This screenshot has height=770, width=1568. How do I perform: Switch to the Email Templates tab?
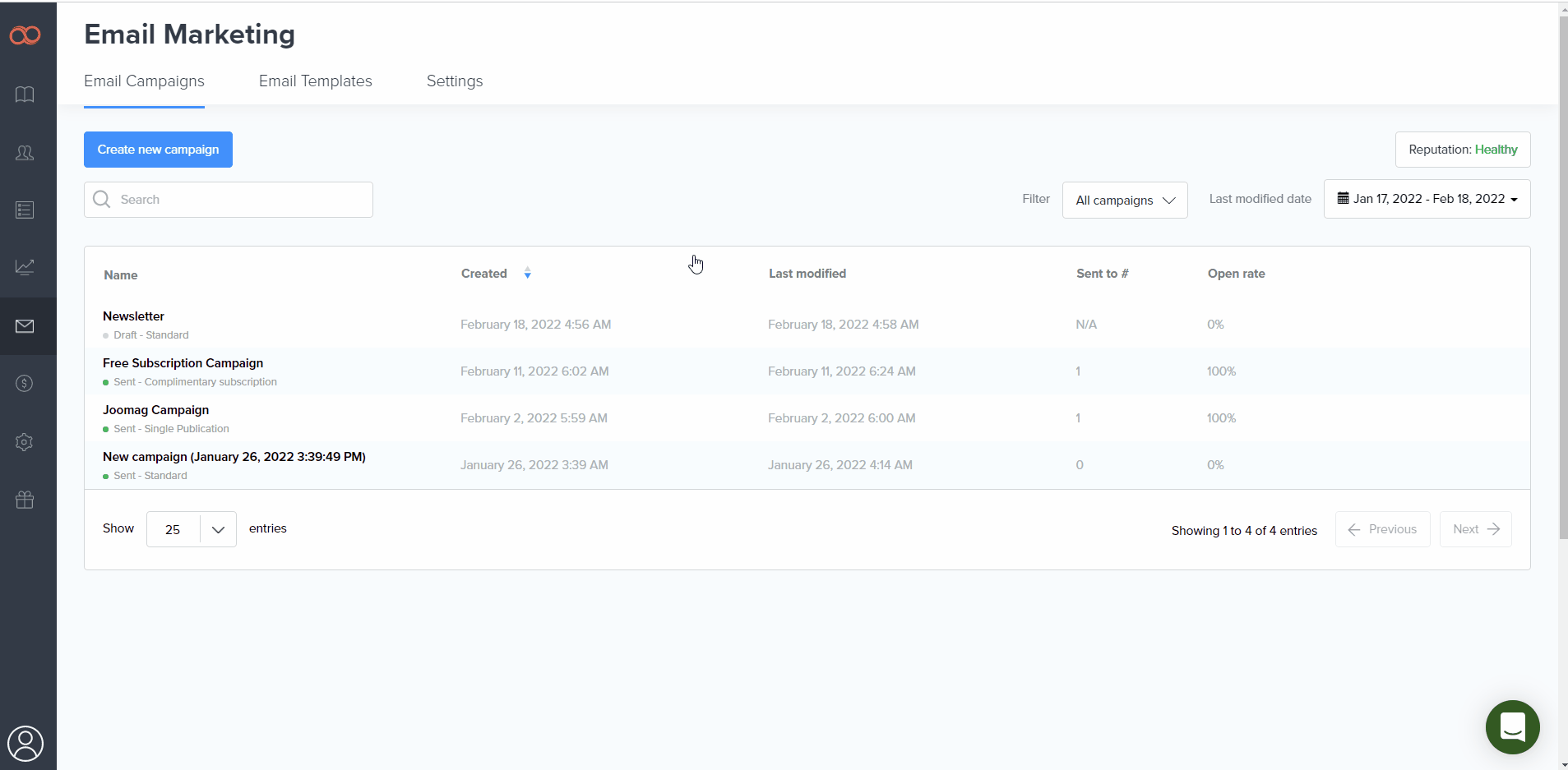tap(315, 81)
